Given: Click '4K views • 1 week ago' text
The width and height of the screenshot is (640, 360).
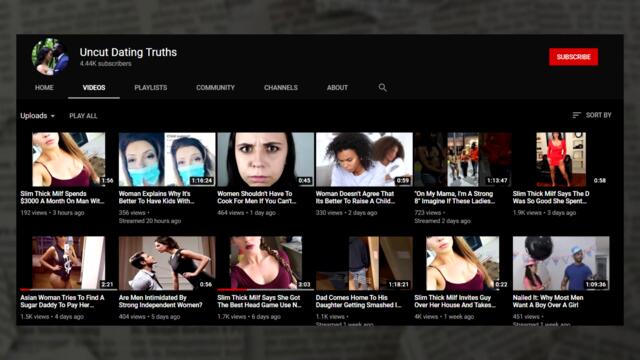Looking at the screenshot, I should click(x=444, y=317).
